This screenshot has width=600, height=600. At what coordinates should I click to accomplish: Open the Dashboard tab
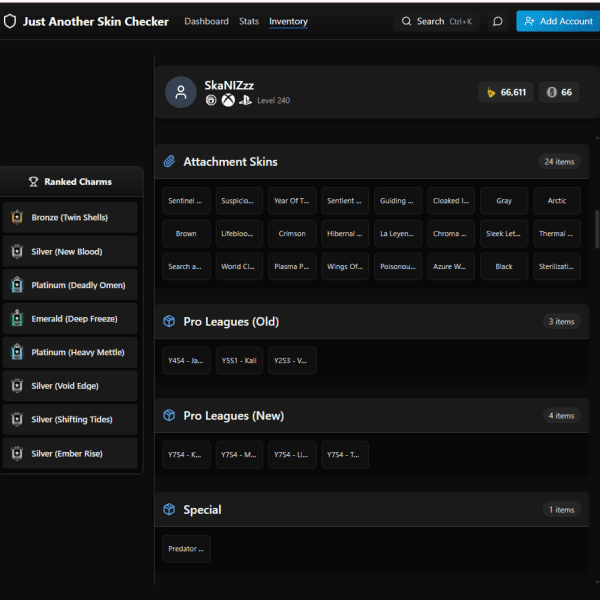click(x=206, y=21)
